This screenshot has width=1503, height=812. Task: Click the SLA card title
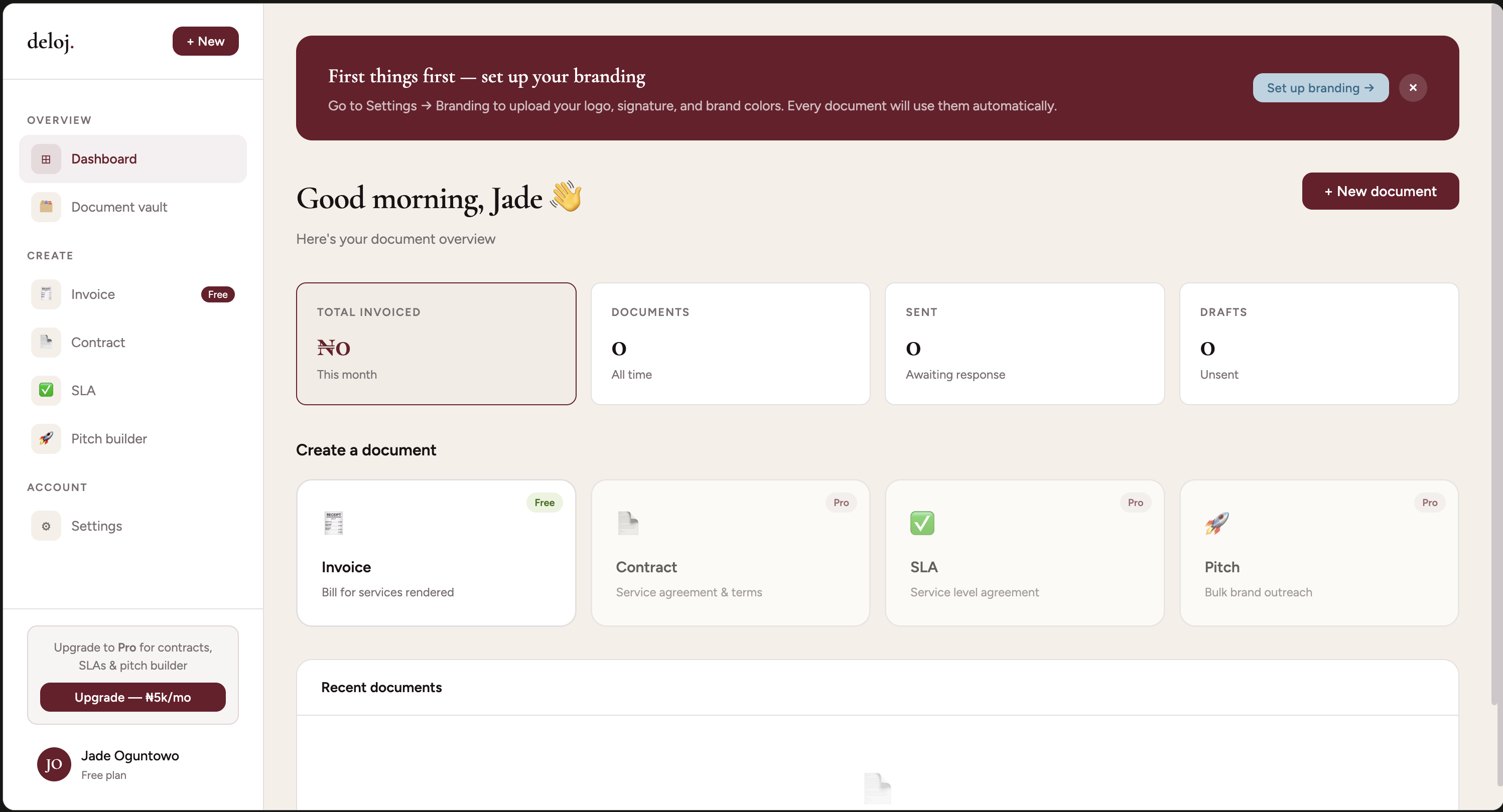point(924,567)
